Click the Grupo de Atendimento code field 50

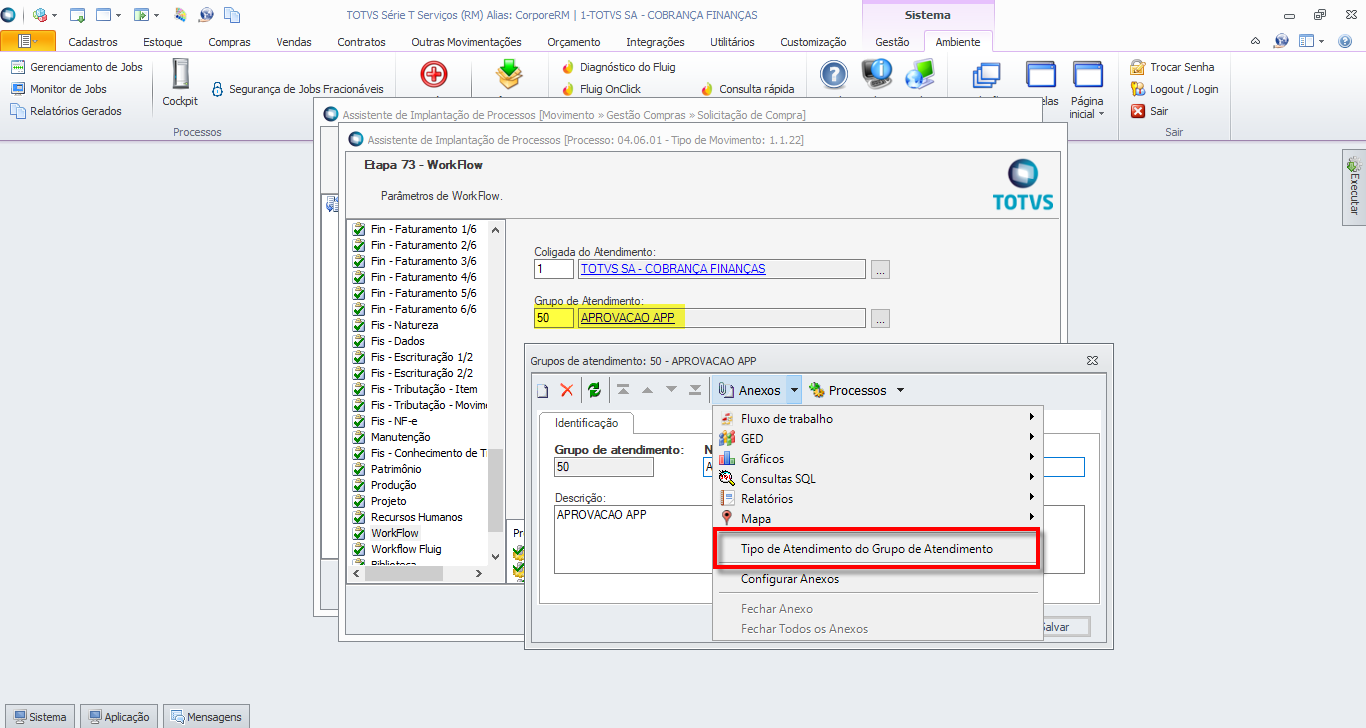pyautogui.click(x=554, y=318)
